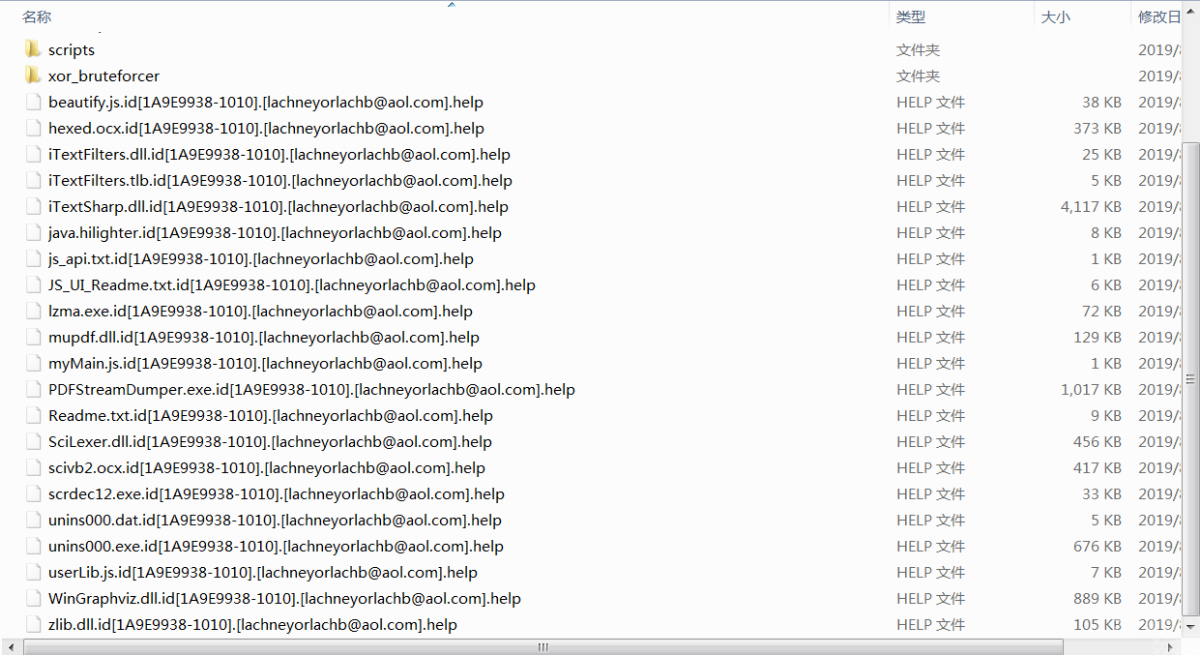Image resolution: width=1200 pixels, height=655 pixels.
Task: Click the file icon beside unins000.exe.id
Action: tap(33, 546)
